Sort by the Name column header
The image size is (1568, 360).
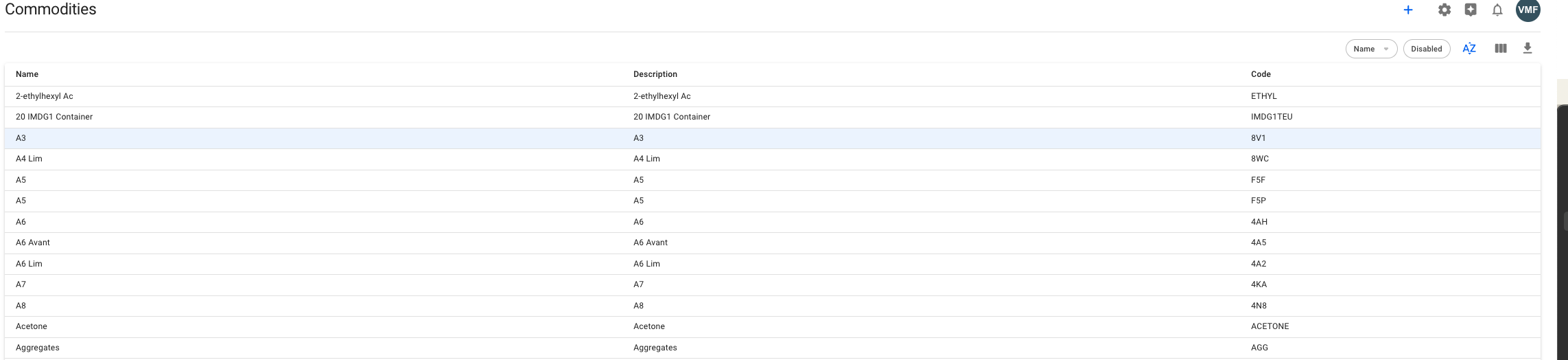click(x=27, y=74)
